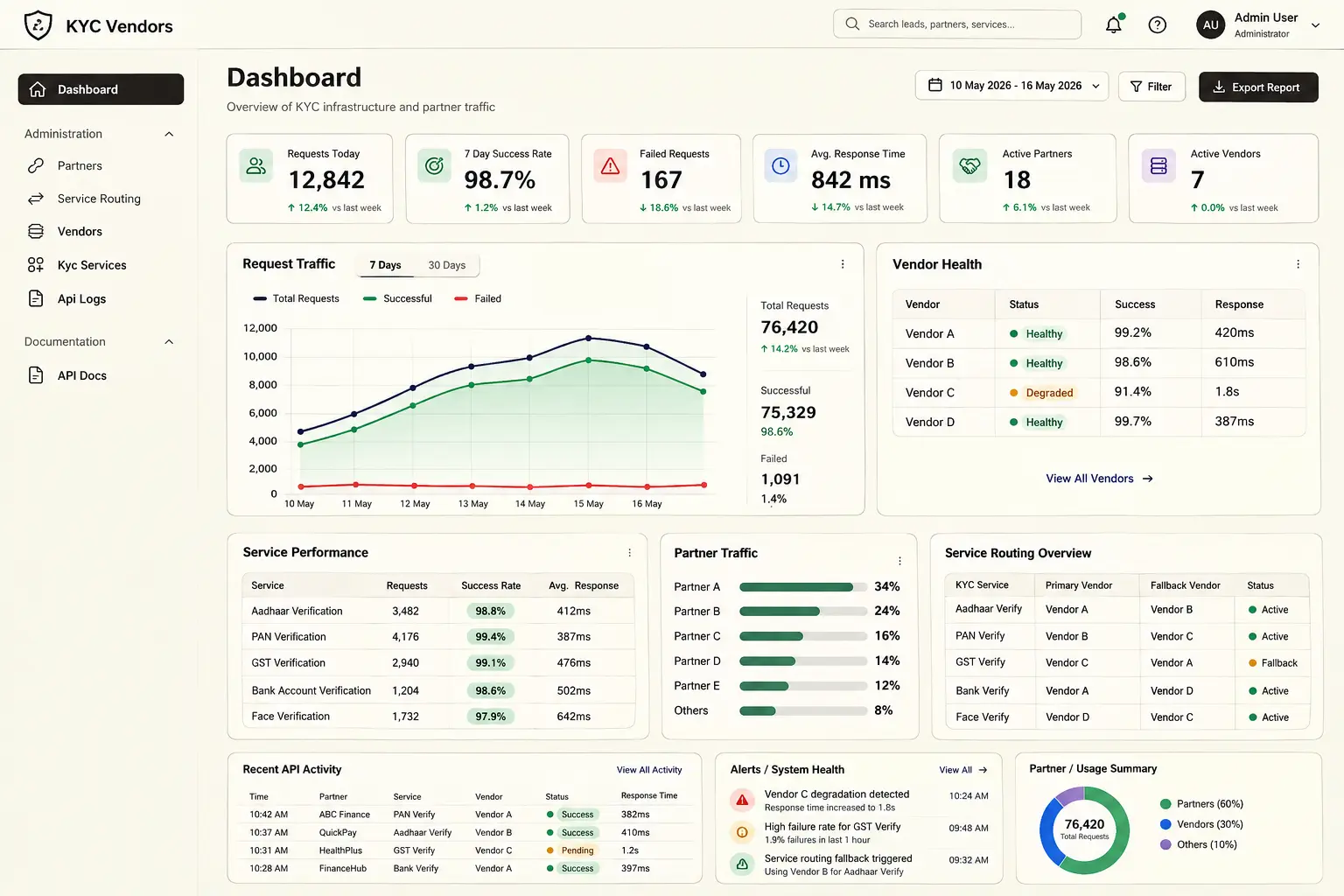Screen dimensions: 1344x896
Task: Click the Fallback status for GST Verify
Action: pyautogui.click(x=1273, y=663)
